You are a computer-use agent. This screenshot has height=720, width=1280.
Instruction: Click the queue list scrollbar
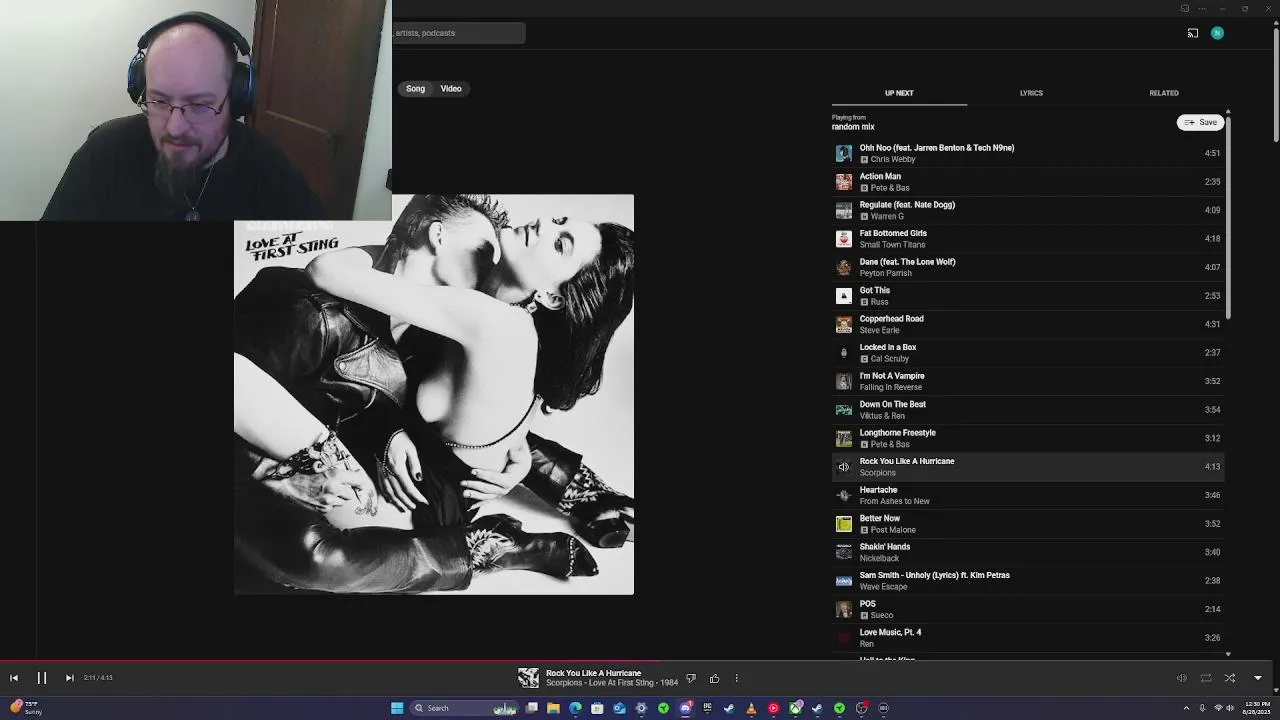coord(1228,217)
